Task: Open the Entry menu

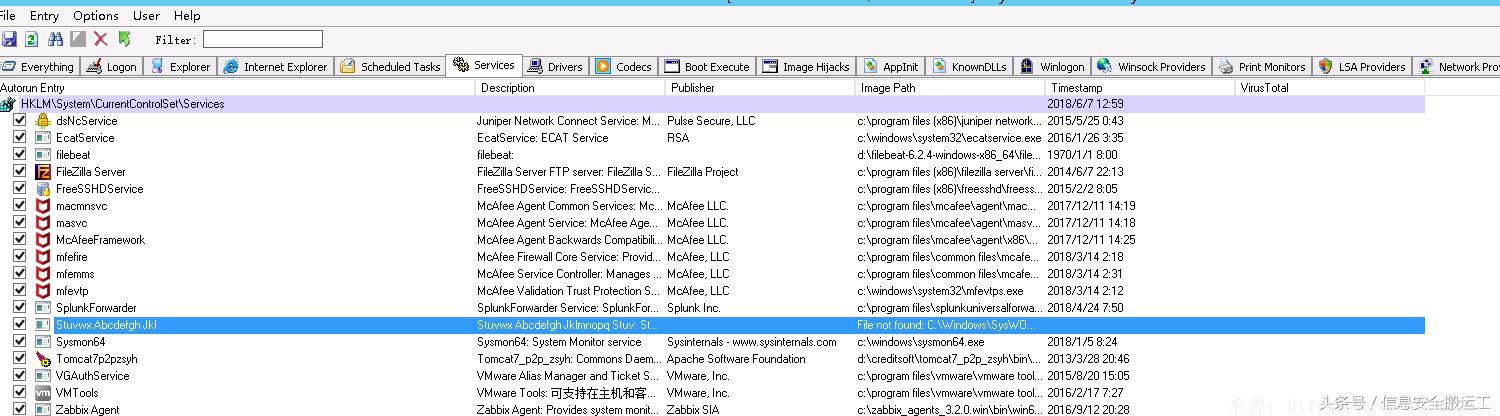Action: coord(44,16)
